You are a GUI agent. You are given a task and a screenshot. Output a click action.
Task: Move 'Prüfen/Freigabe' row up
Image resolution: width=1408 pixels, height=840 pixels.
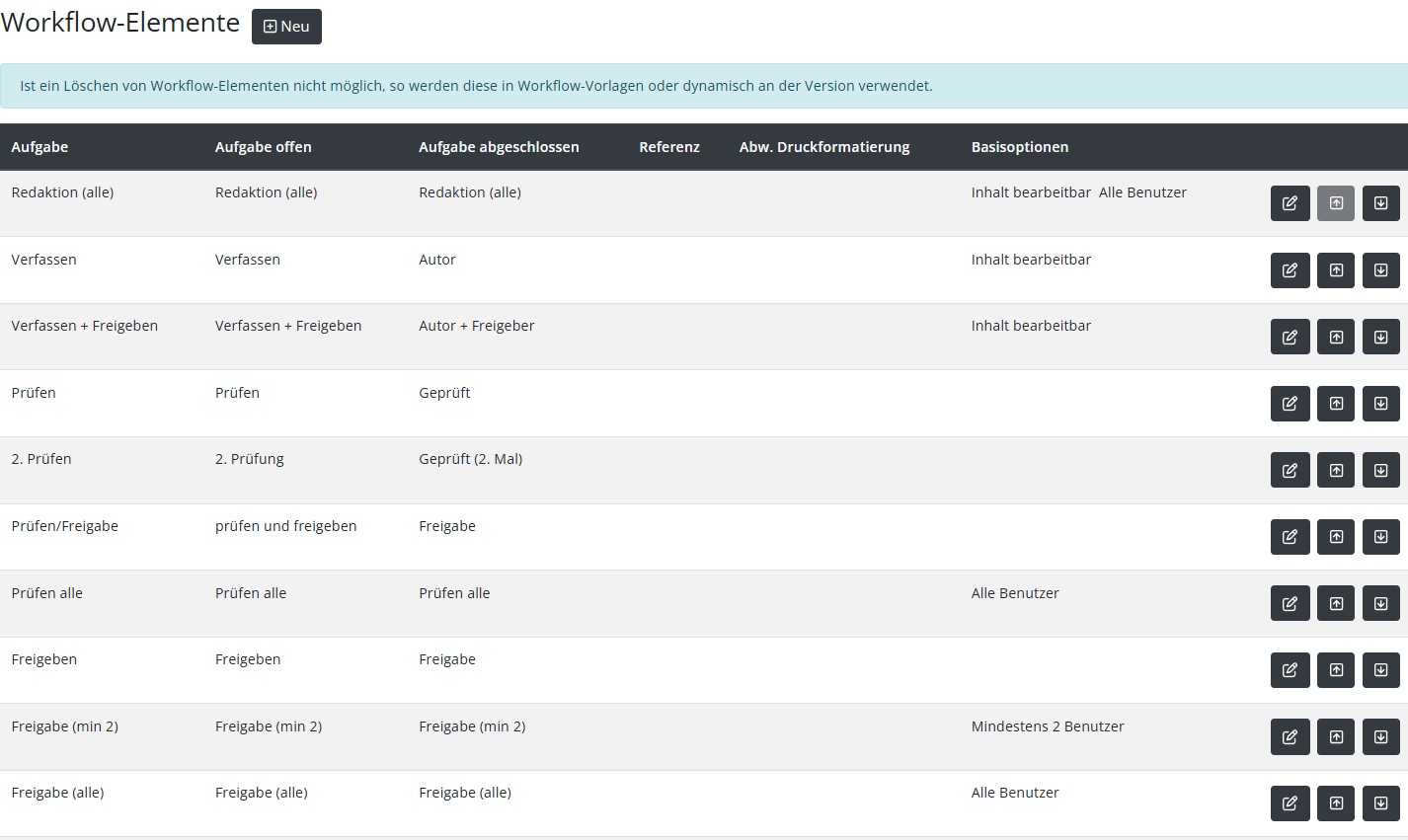point(1336,537)
